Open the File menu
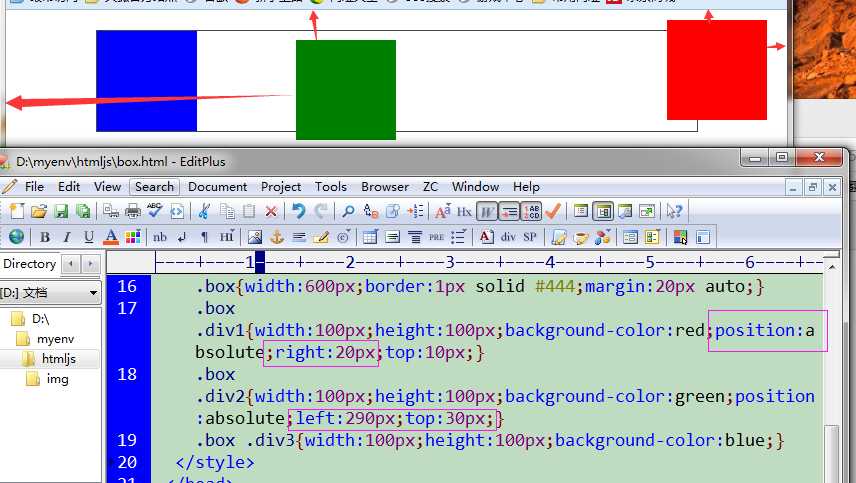 pos(34,187)
